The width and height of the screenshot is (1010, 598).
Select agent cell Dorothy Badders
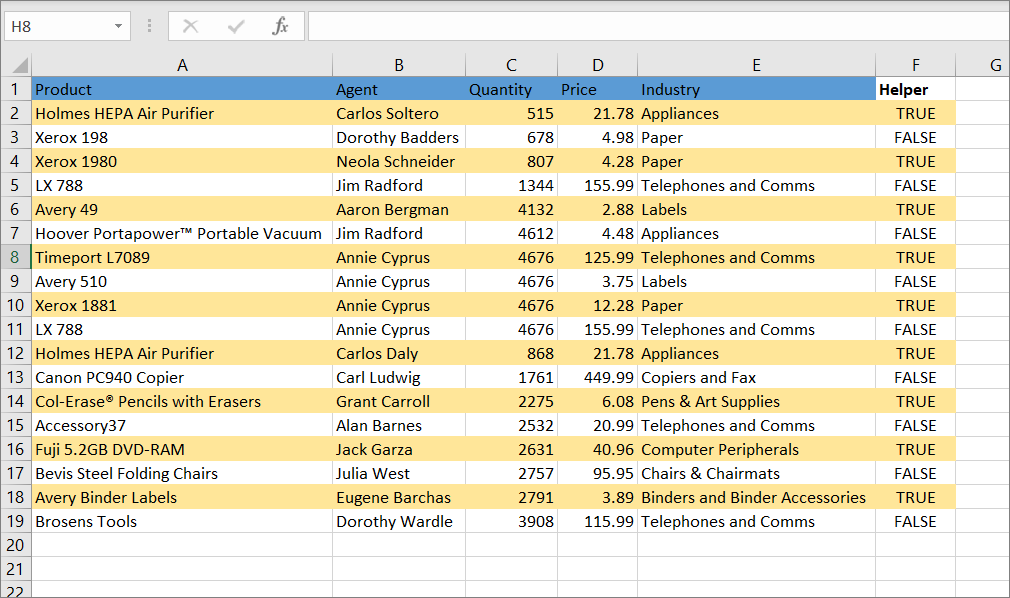[399, 137]
